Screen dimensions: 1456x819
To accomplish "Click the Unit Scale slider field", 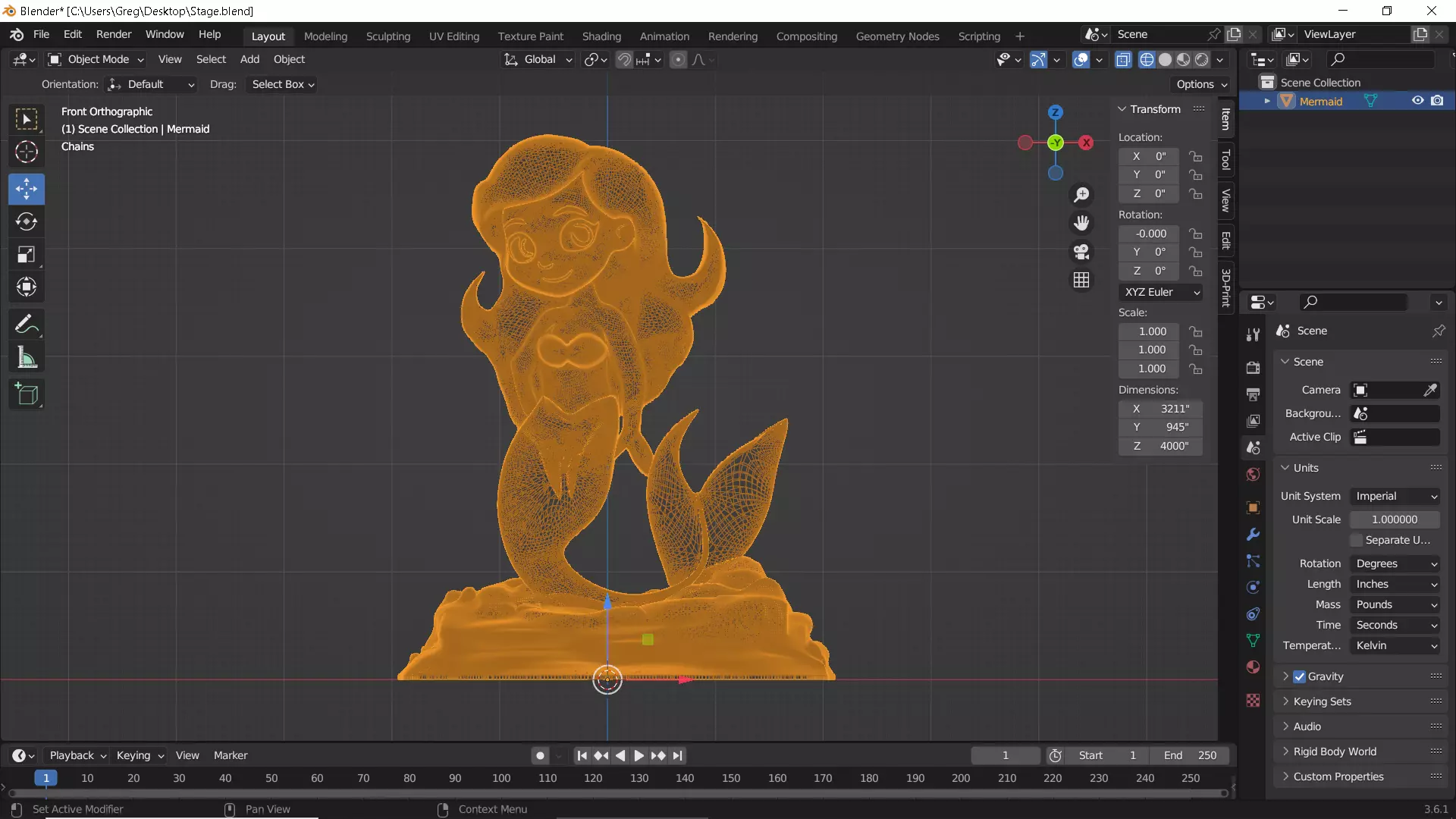I will click(1395, 519).
